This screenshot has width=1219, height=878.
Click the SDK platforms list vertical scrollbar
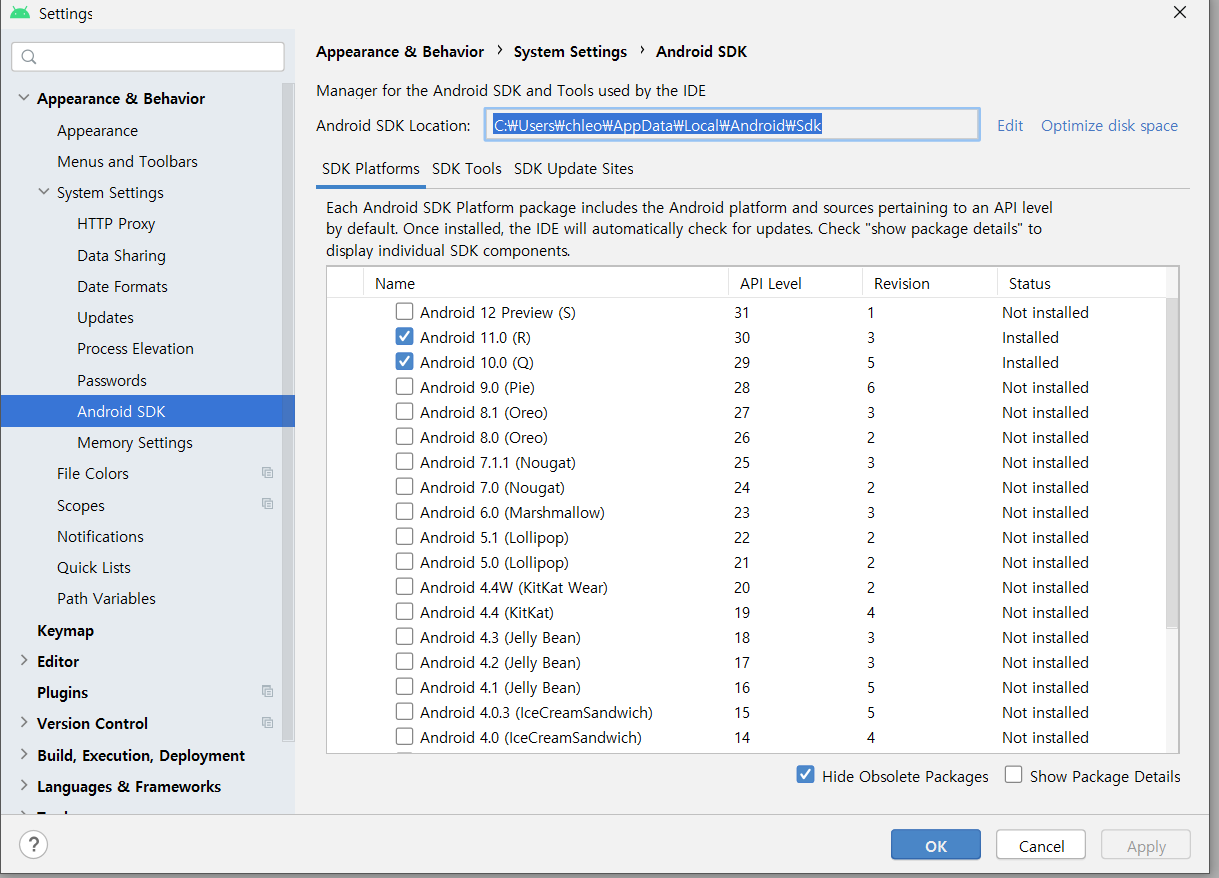[x=1172, y=463]
